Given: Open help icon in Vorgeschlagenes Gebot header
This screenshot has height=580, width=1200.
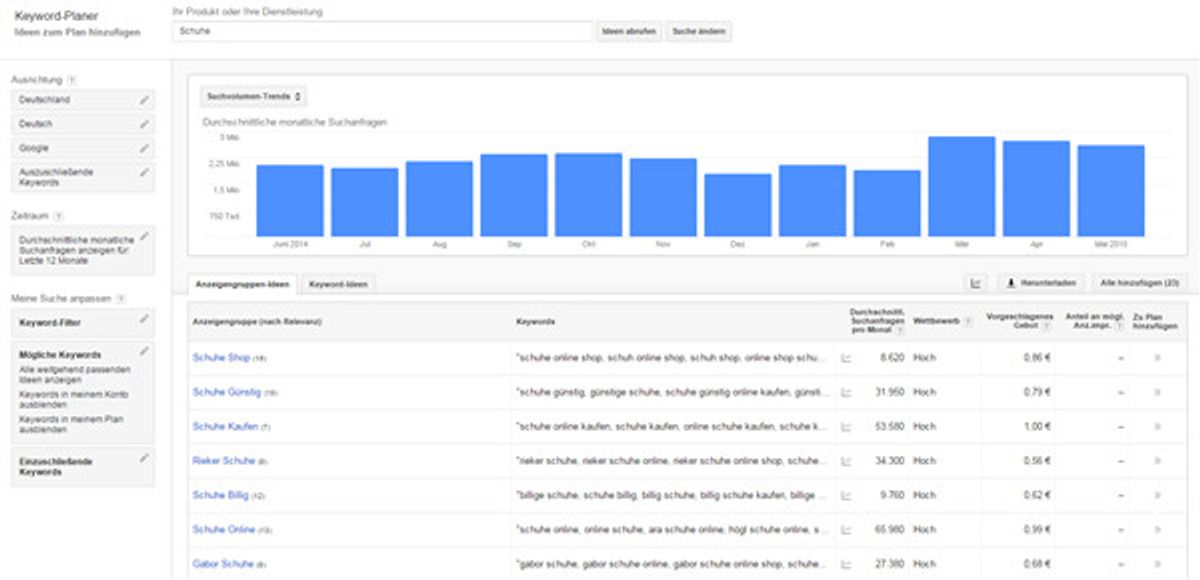Looking at the screenshot, I should click(x=1047, y=326).
